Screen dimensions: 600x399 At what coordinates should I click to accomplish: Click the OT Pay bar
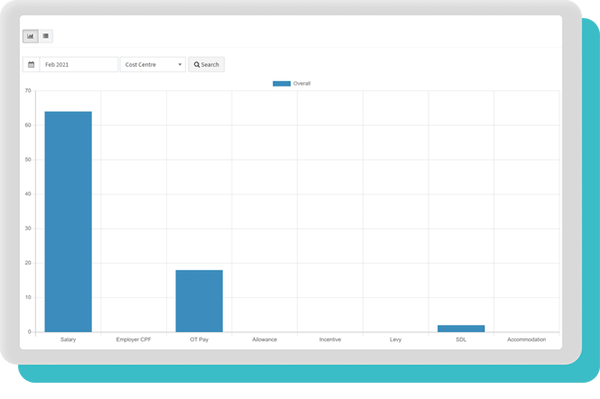click(199, 301)
